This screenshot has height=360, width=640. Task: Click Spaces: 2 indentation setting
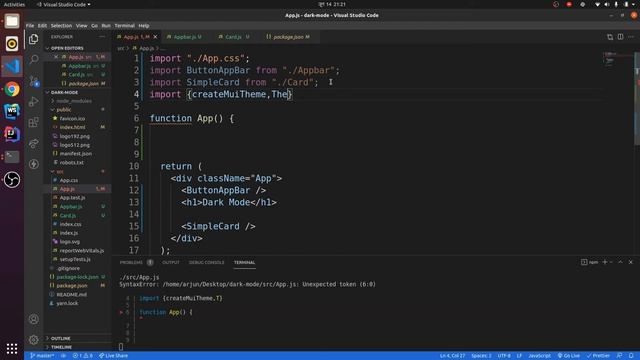[481, 356]
